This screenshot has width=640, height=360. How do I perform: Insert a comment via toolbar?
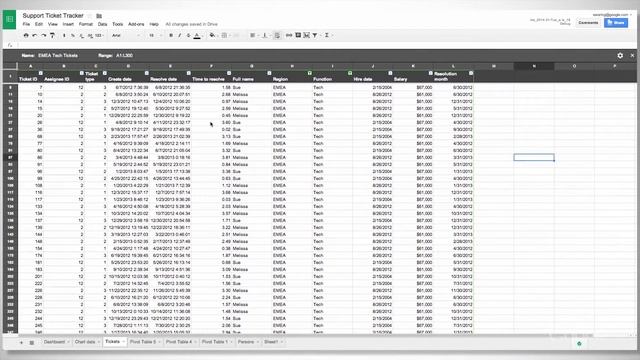pos(298,36)
